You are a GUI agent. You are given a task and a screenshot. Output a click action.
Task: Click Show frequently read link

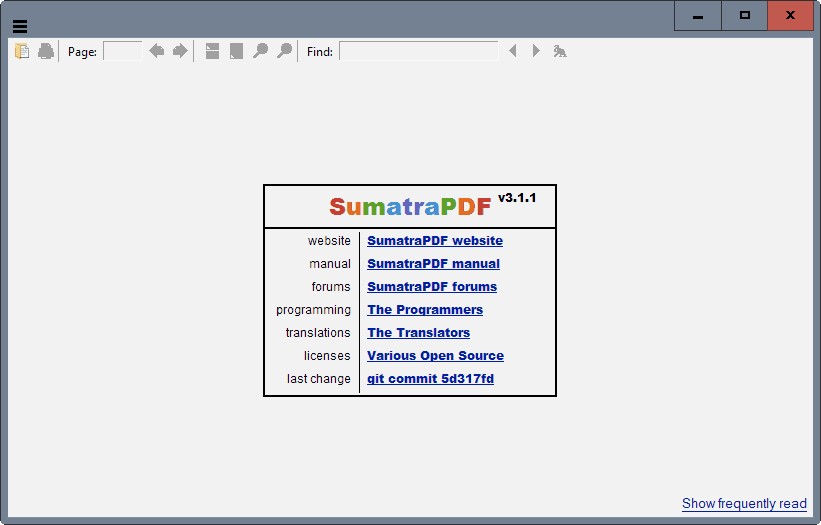(744, 504)
